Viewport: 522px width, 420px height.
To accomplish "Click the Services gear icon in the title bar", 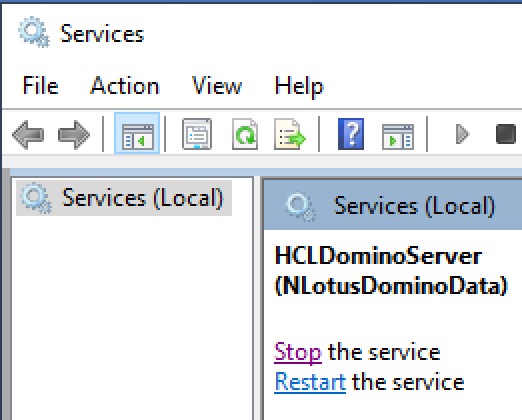I will tap(34, 32).
